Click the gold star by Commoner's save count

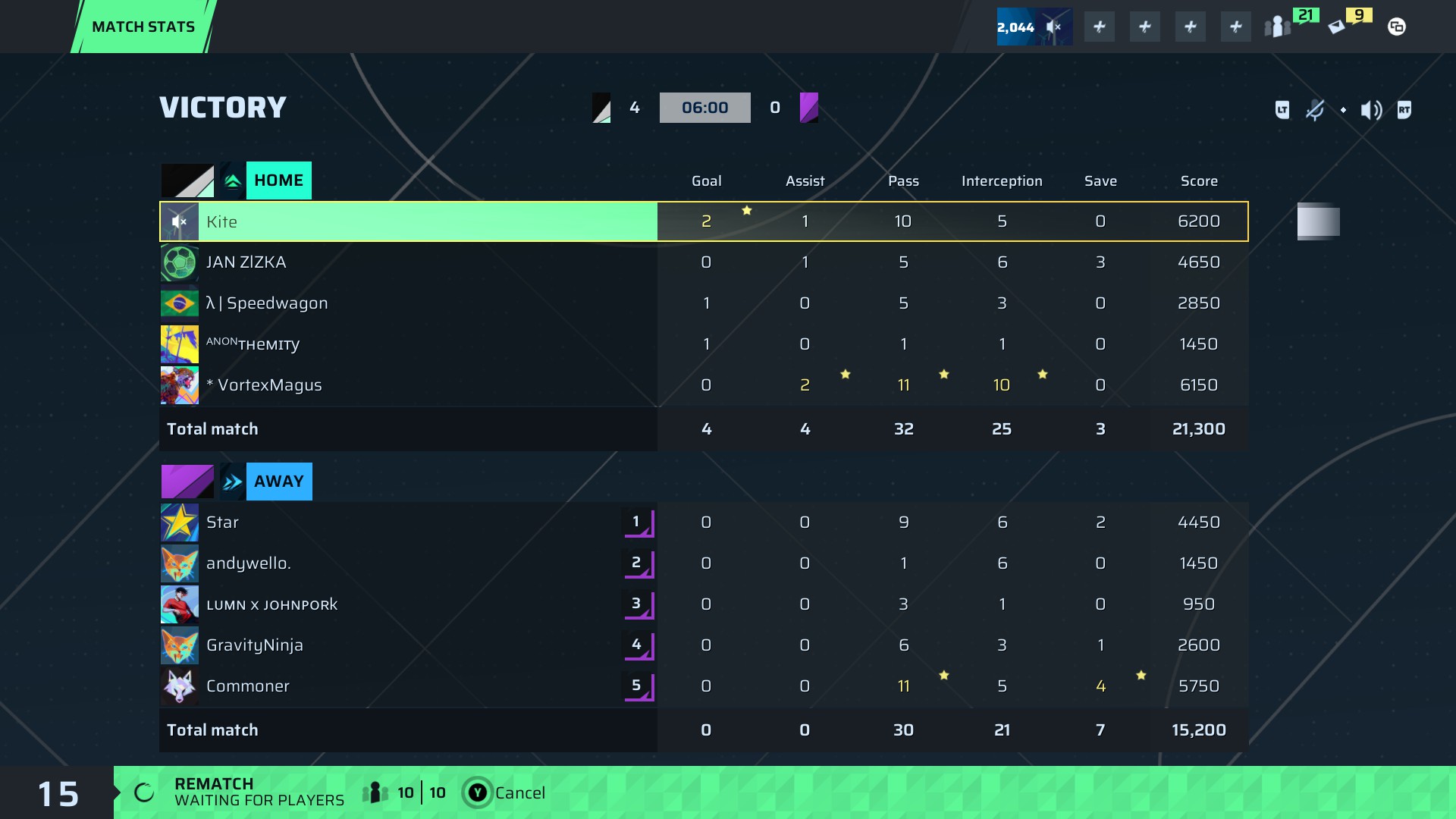(1141, 675)
